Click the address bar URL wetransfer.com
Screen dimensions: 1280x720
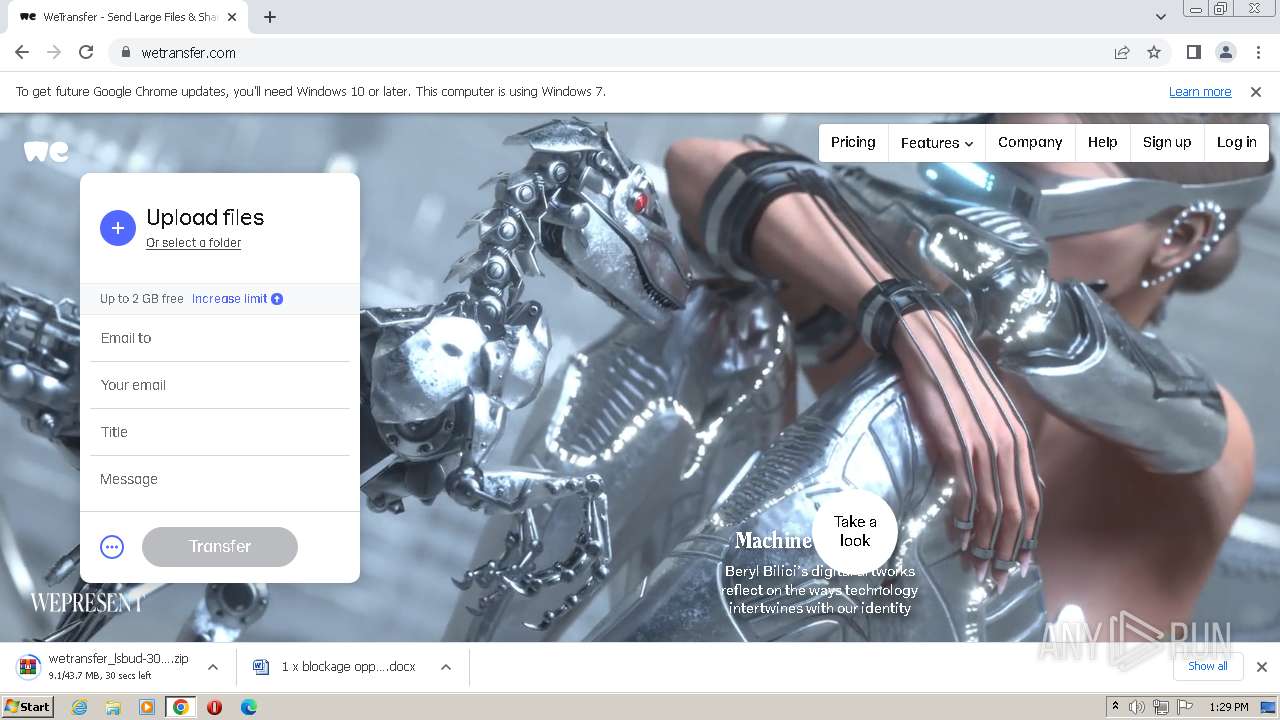188,52
